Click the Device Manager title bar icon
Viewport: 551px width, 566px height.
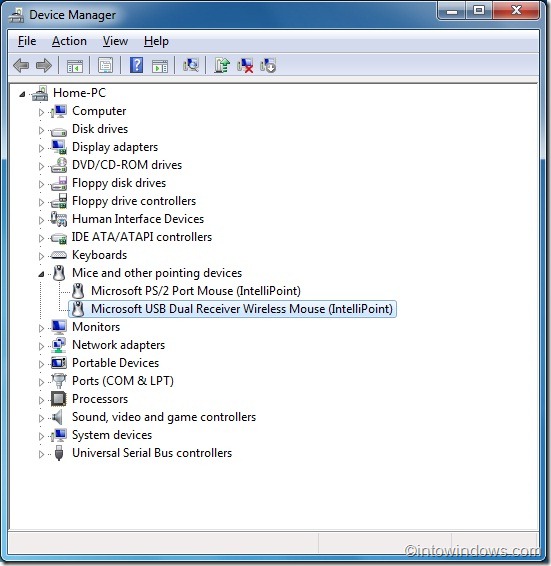pyautogui.click(x=16, y=15)
